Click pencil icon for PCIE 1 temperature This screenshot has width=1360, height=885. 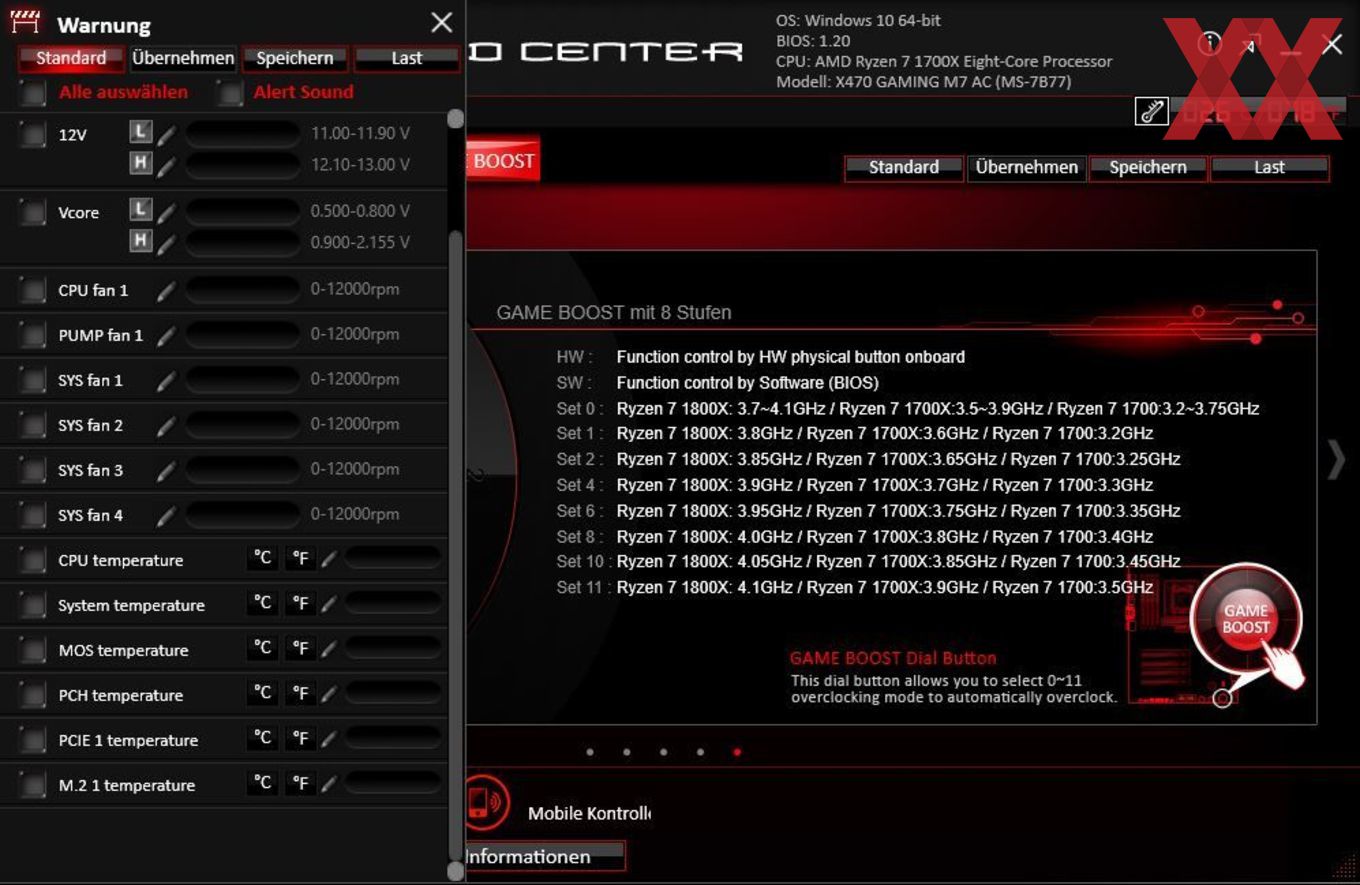pyautogui.click(x=329, y=739)
